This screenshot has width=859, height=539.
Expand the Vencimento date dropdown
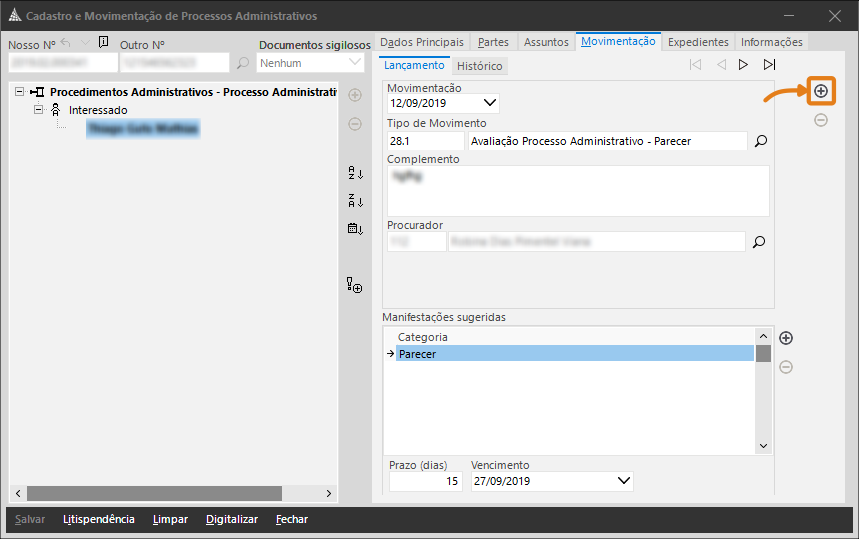click(x=624, y=481)
